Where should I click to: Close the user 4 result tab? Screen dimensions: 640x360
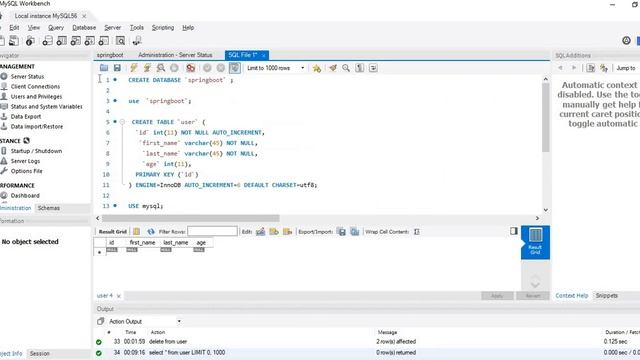pyautogui.click(x=119, y=296)
